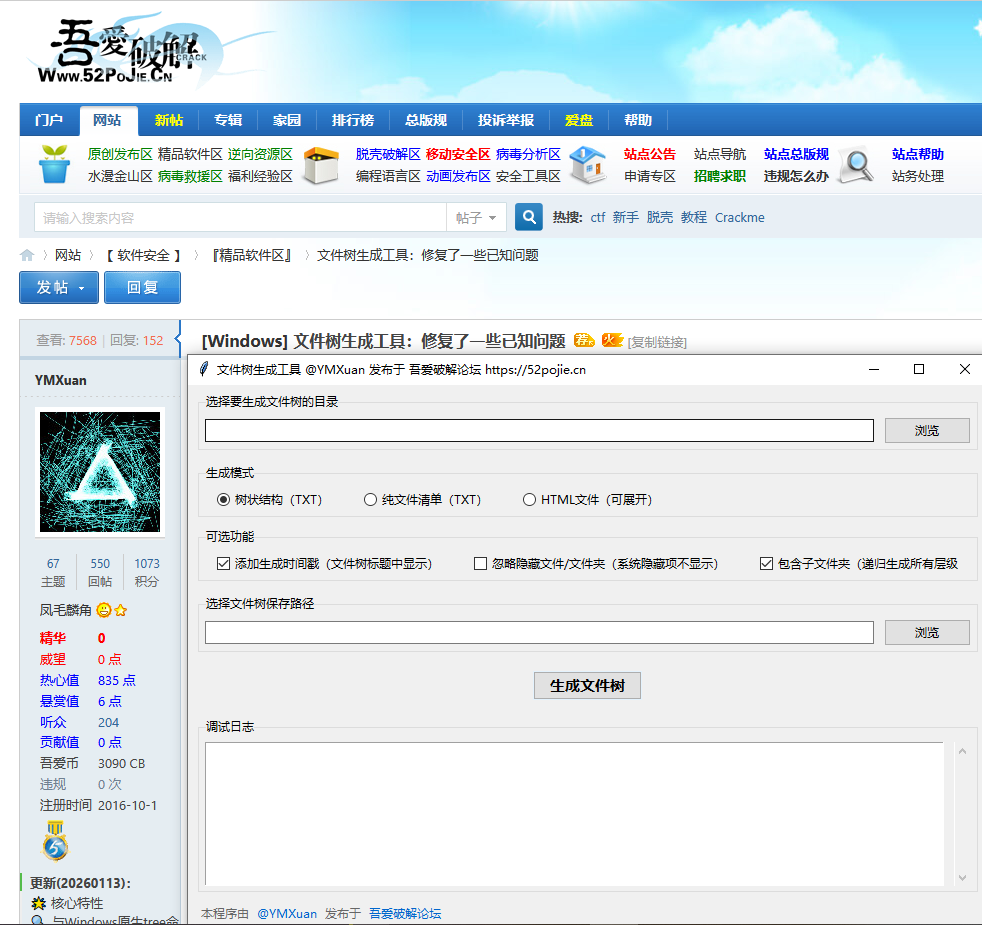
Task: Click the star icon beside 凤毛麟角
Action: (x=121, y=609)
